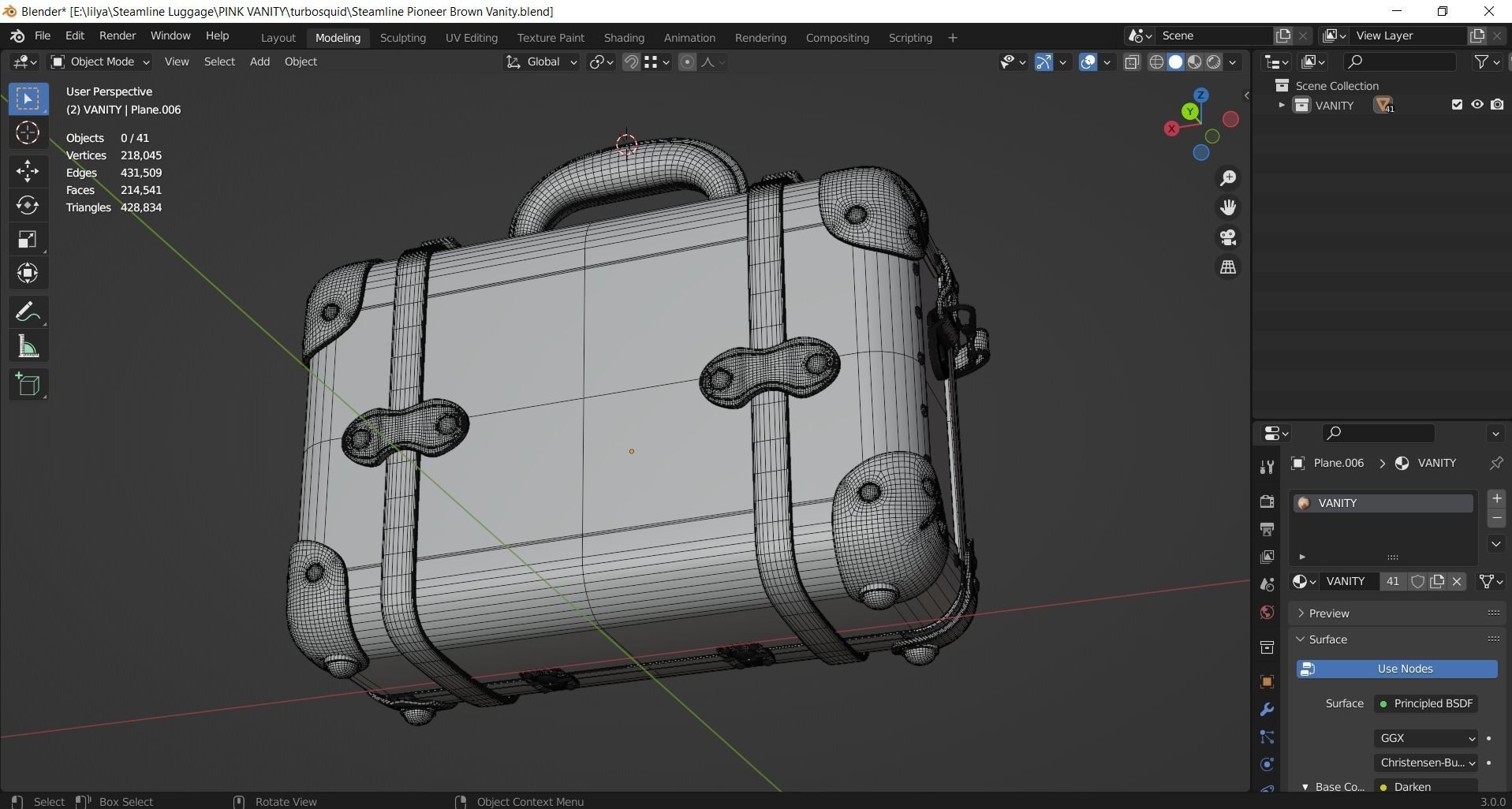The height and width of the screenshot is (809, 1512).
Task: Switch to material preview shading
Action: coord(1195,62)
